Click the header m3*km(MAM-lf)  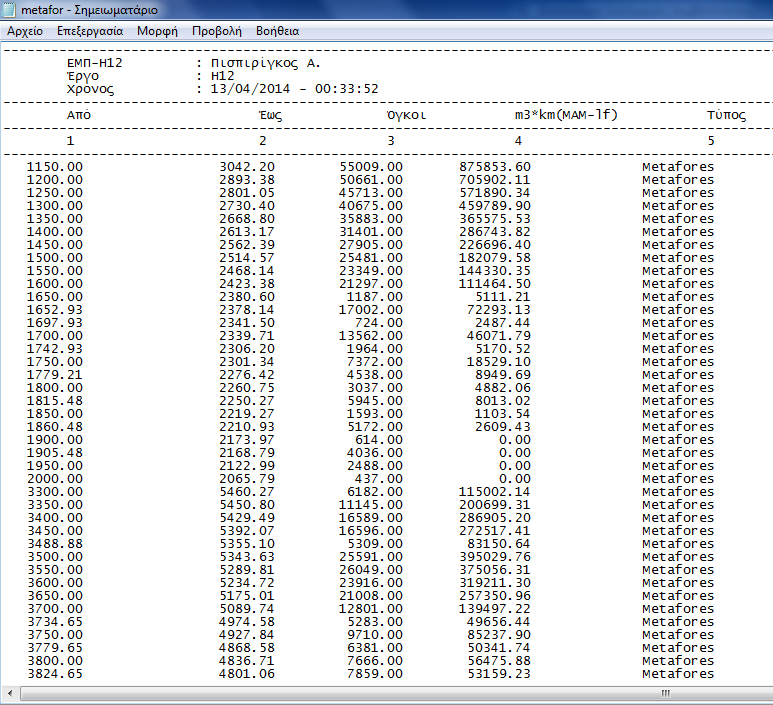coord(566,115)
